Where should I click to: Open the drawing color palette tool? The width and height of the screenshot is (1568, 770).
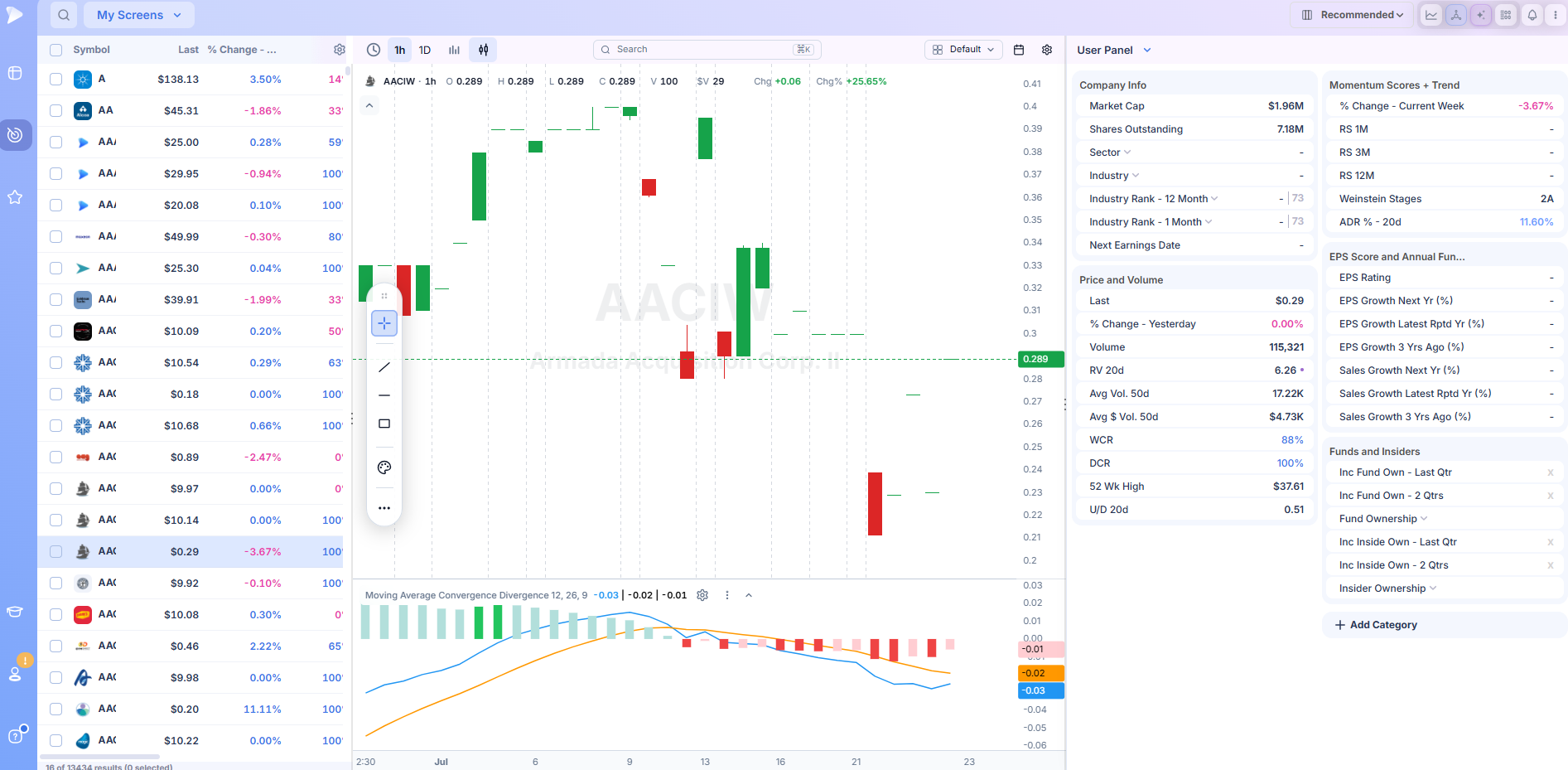[x=384, y=467]
